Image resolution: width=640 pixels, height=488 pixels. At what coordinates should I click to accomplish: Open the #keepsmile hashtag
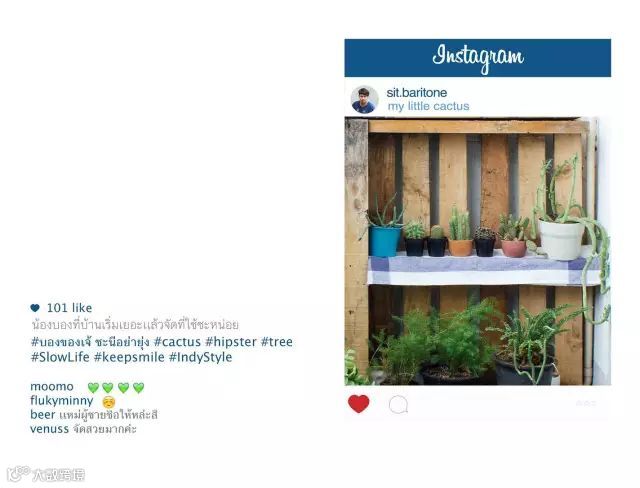pyautogui.click(x=129, y=357)
